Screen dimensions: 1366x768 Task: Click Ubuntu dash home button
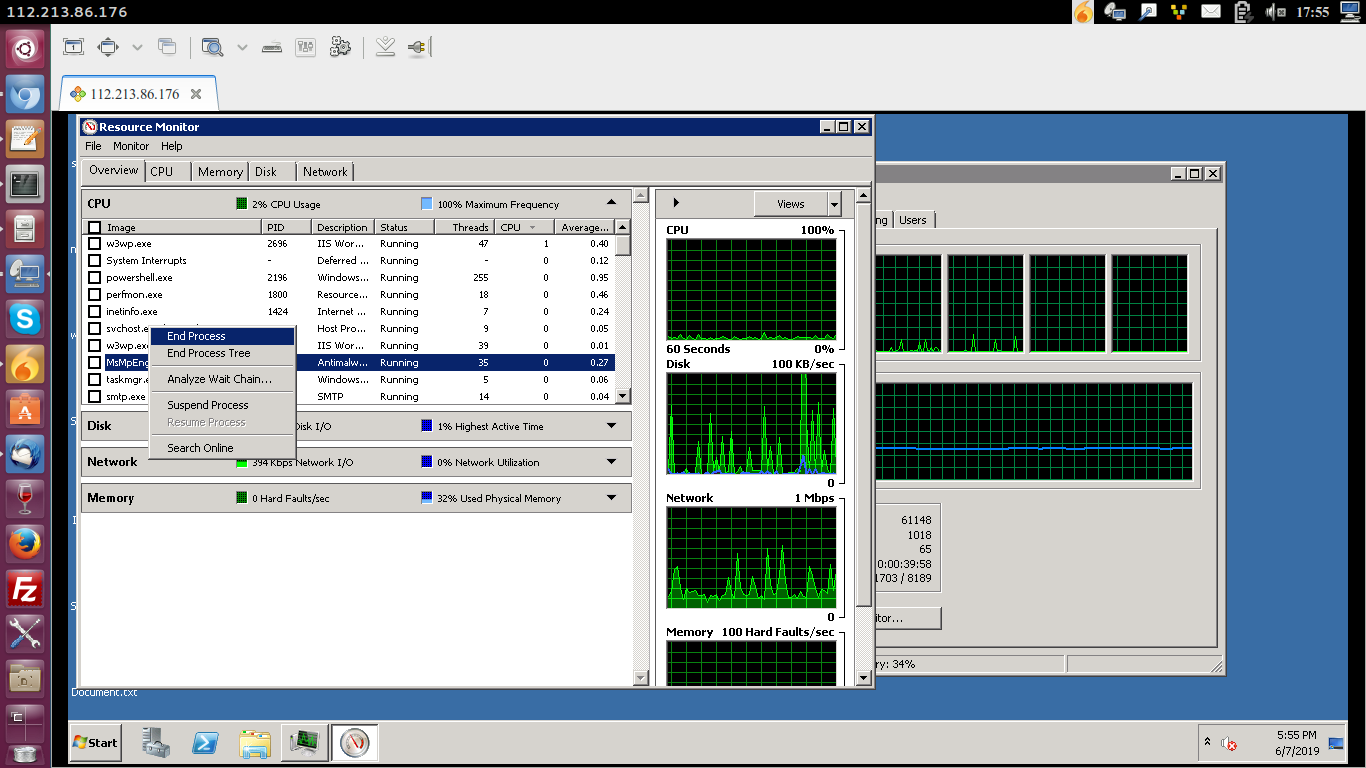tap(25, 48)
